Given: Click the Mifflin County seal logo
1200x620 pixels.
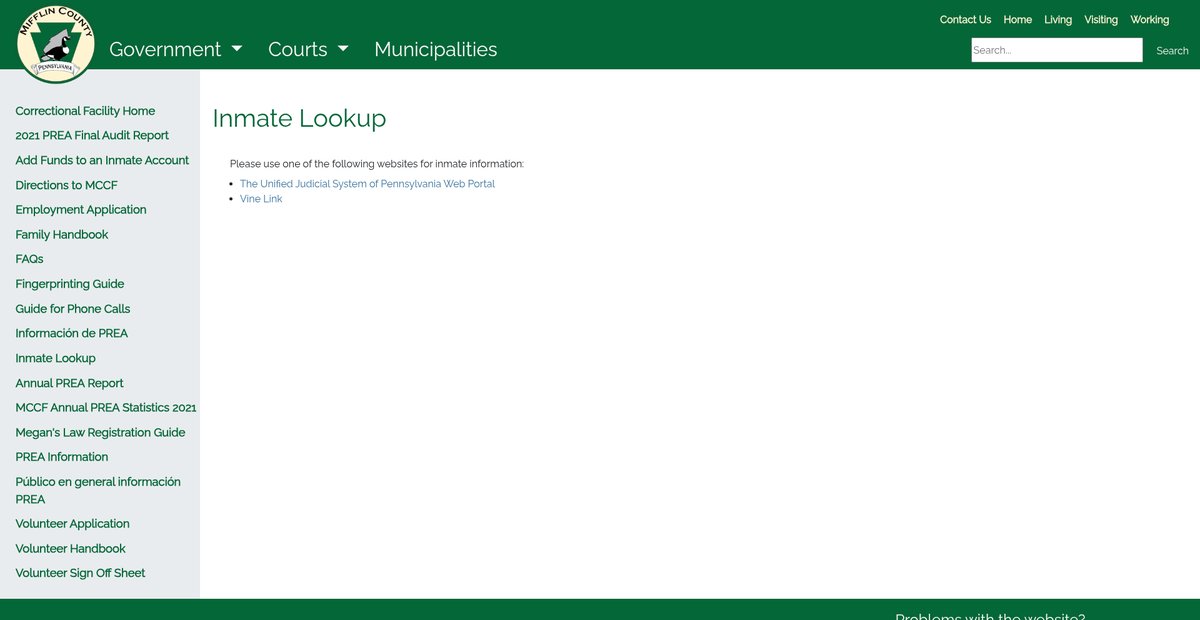Looking at the screenshot, I should (56, 43).
